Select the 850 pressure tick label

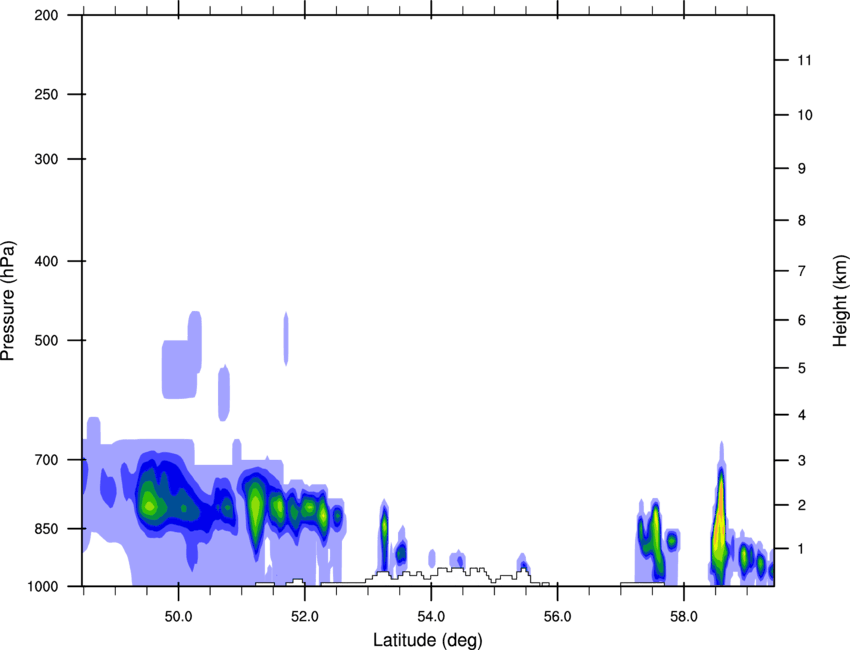[46, 529]
